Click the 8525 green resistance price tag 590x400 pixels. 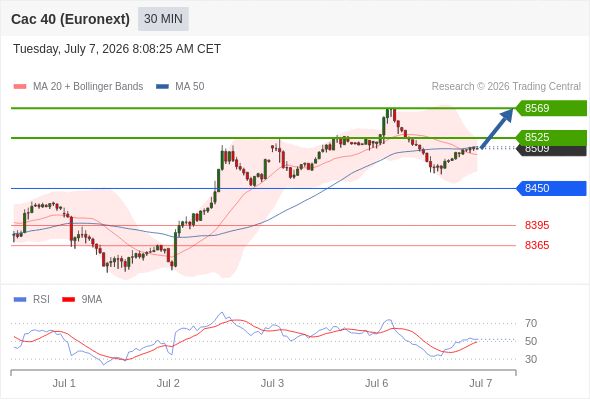(x=551, y=137)
